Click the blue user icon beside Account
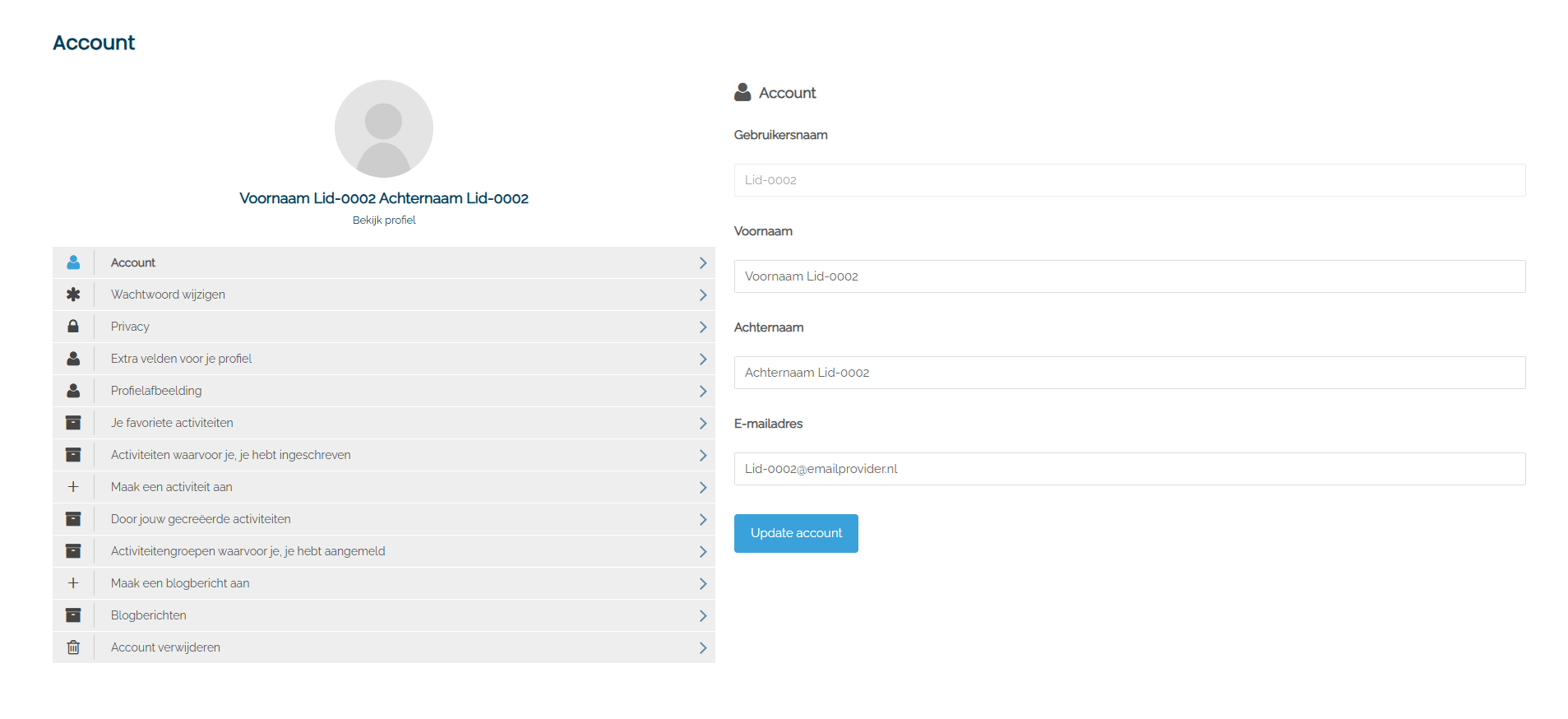The width and height of the screenshot is (1568, 719). coord(73,262)
